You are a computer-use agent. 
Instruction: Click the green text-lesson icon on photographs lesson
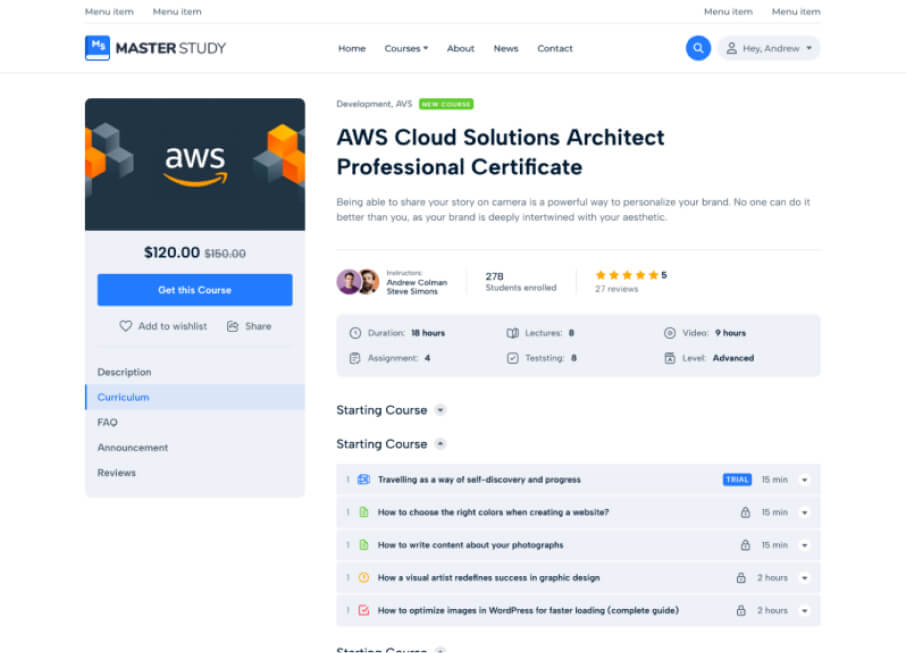[363, 545]
